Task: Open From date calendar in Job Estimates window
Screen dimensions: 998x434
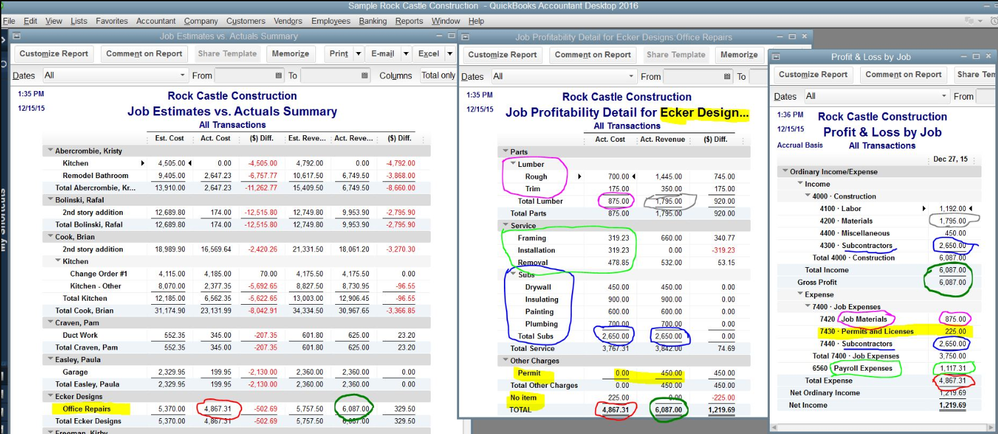Action: pos(278,76)
